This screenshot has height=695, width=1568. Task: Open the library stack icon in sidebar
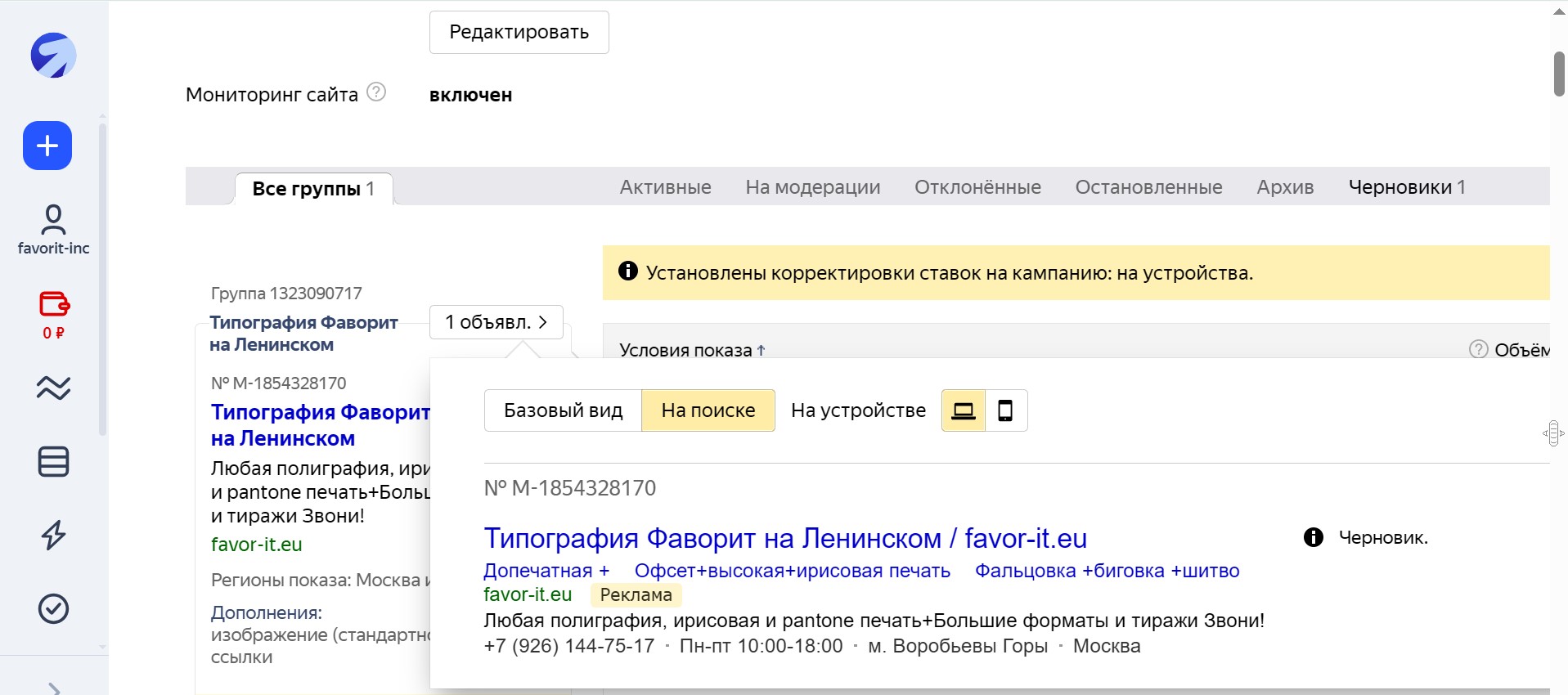[53, 461]
